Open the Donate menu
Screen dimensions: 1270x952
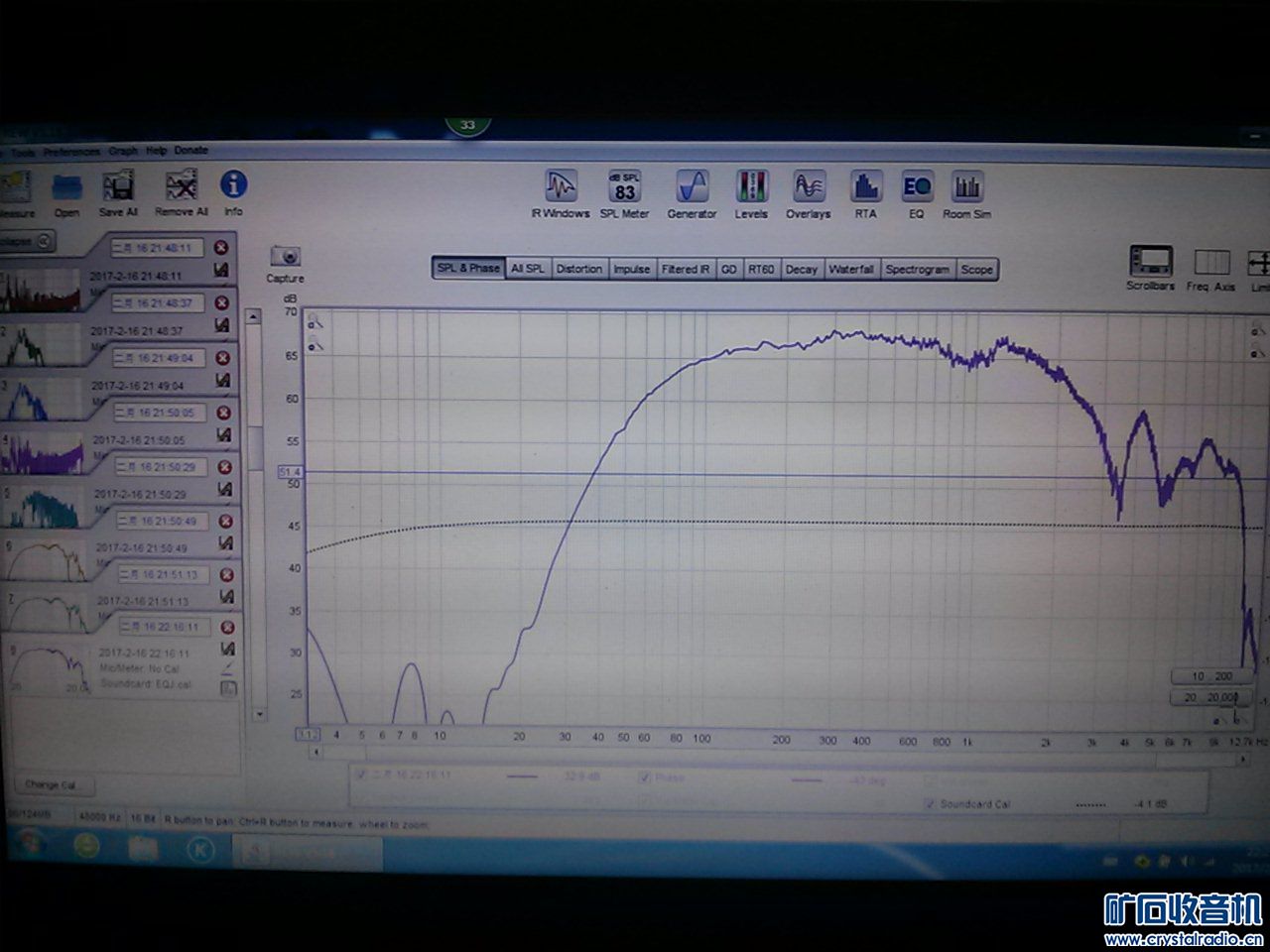click(191, 151)
